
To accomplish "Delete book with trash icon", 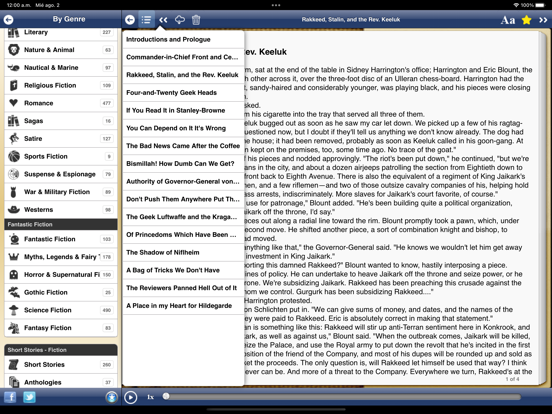I will 196,20.
